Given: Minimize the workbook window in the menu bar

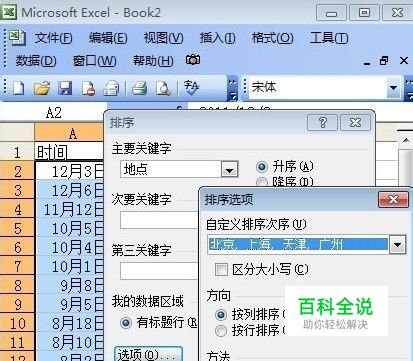Looking at the screenshot, I should (x=367, y=63).
